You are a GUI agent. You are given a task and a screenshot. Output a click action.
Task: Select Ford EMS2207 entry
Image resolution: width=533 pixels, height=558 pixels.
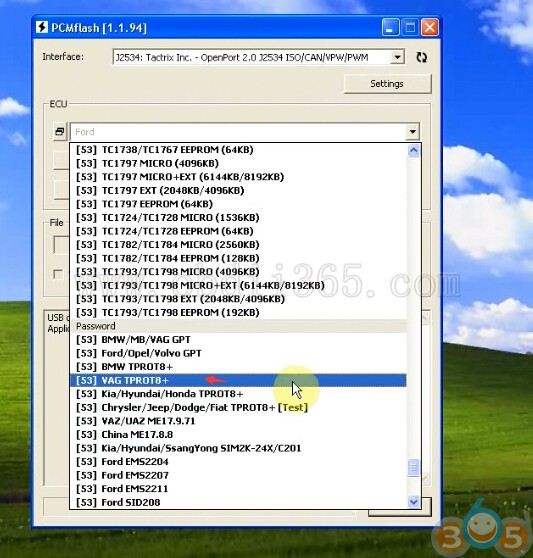pyautogui.click(x=238, y=475)
